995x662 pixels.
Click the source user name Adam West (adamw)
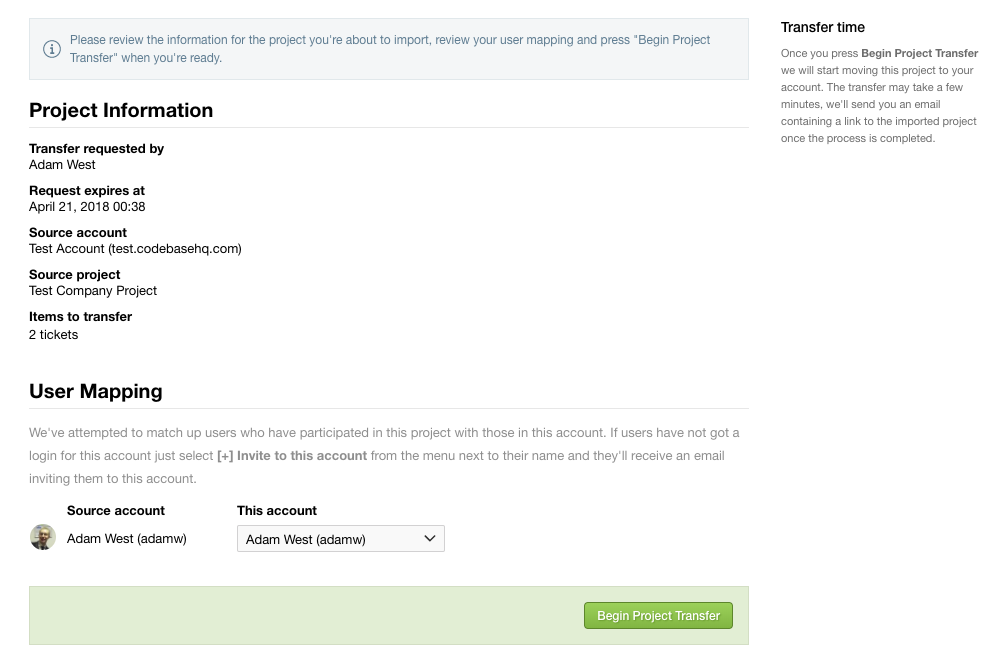(127, 538)
